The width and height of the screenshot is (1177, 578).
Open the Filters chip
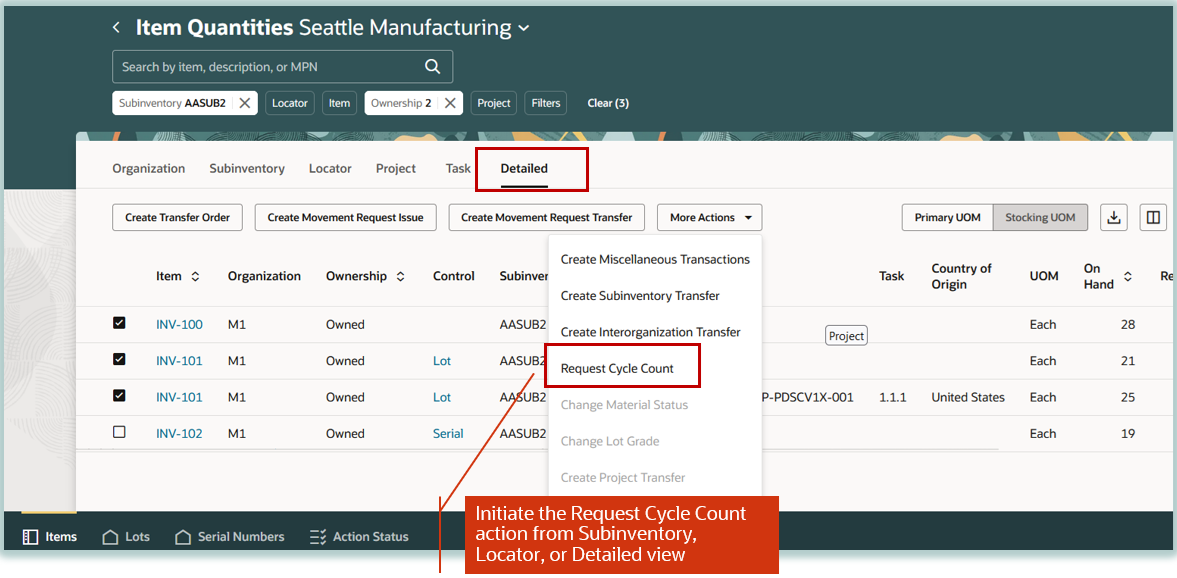click(546, 104)
